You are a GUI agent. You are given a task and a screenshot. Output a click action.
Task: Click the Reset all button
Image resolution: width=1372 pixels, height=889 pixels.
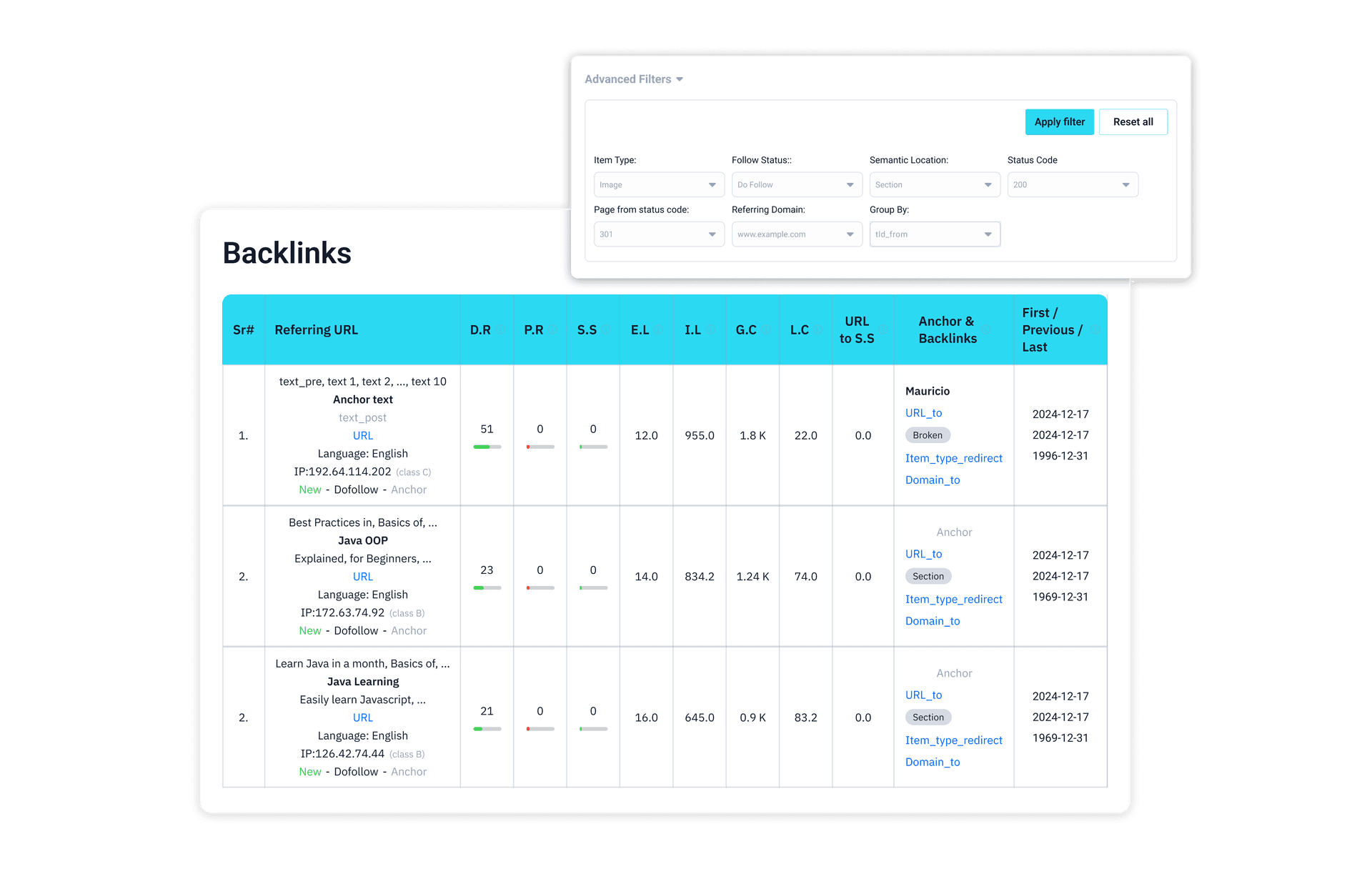point(1133,122)
